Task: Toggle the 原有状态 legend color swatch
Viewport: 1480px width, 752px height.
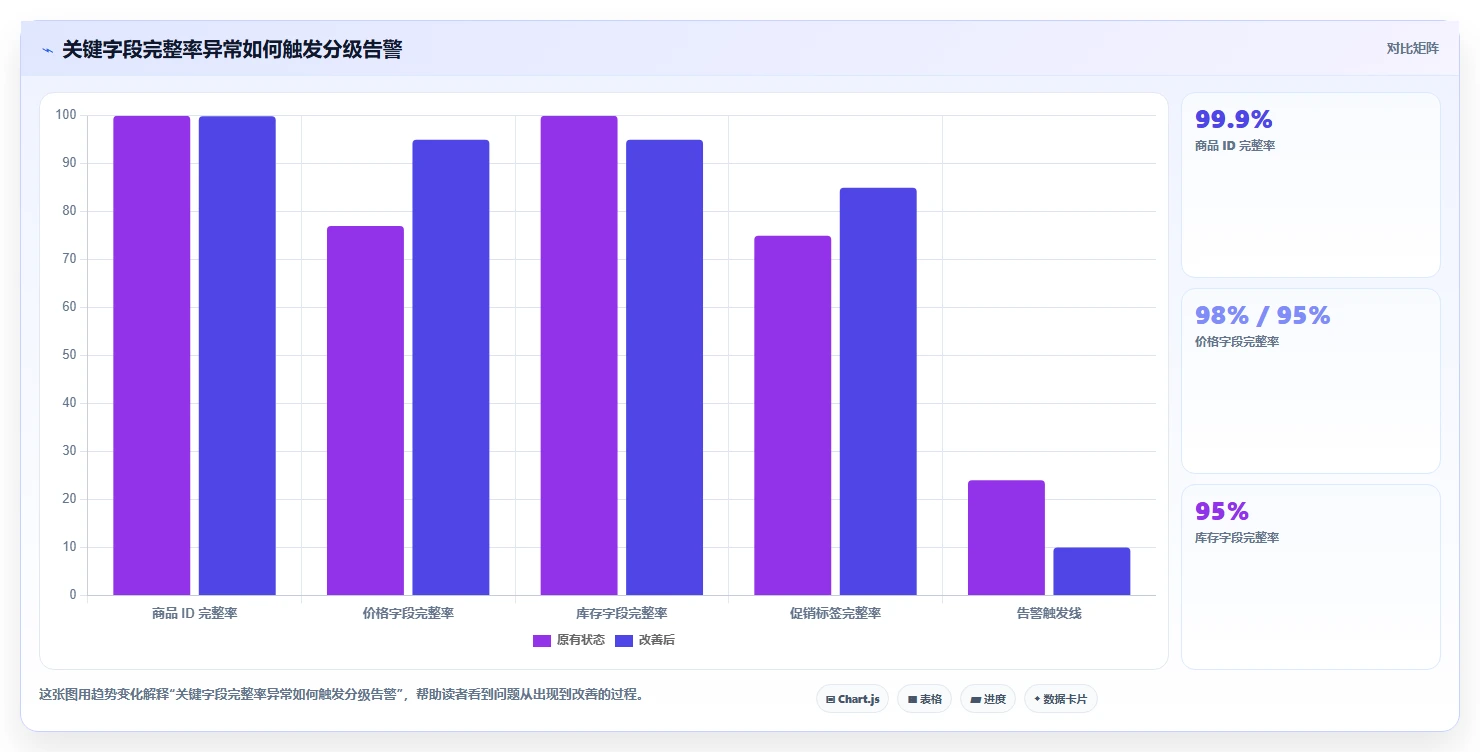Action: 542,640
